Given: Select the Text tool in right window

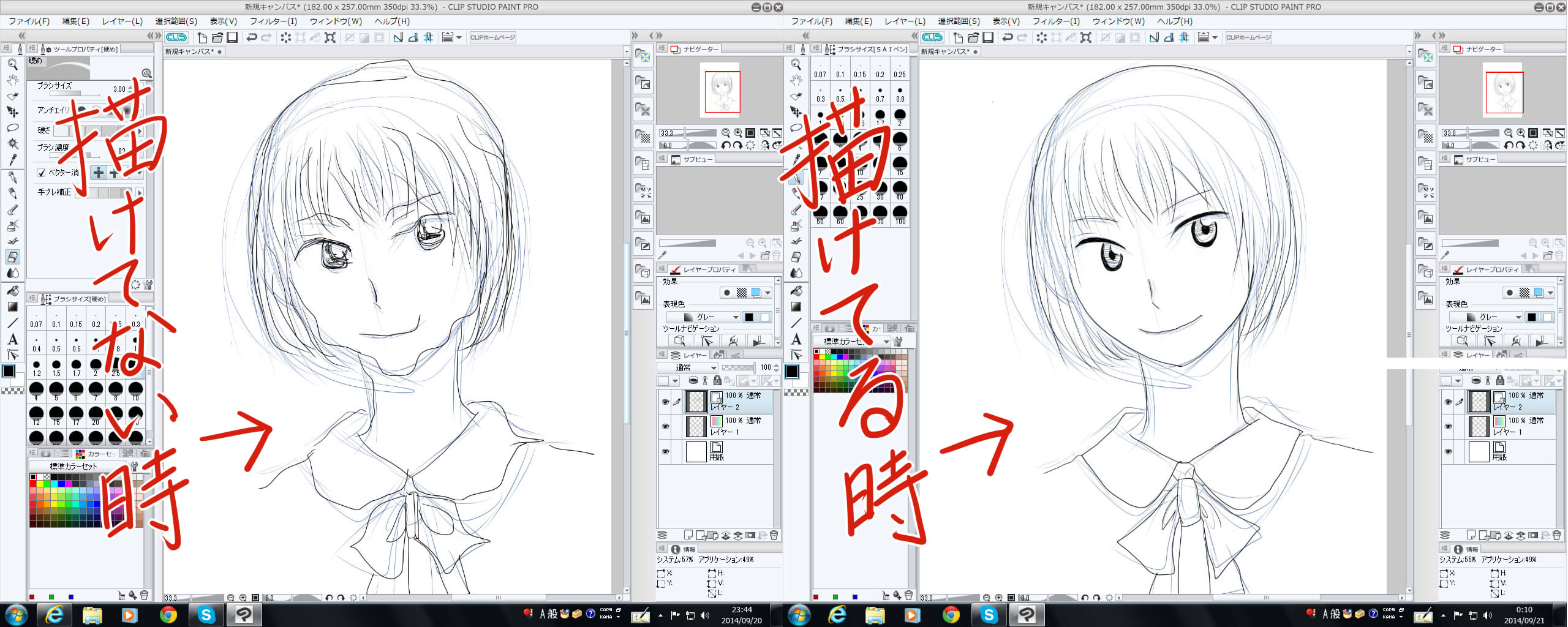Looking at the screenshot, I should [x=796, y=339].
